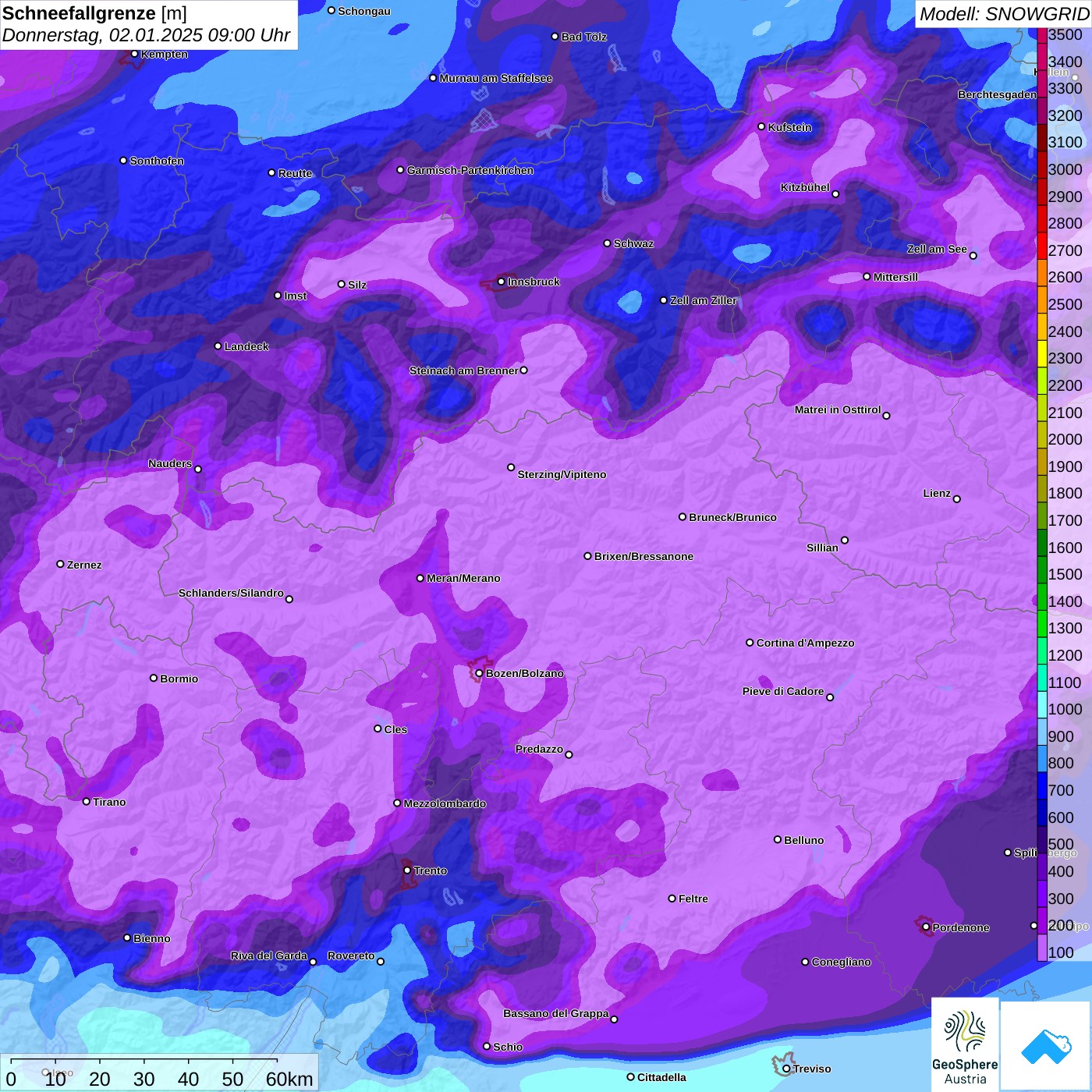Click the Steinach am Brenner label
Screen dimensions: 1092x1092
click(x=463, y=370)
